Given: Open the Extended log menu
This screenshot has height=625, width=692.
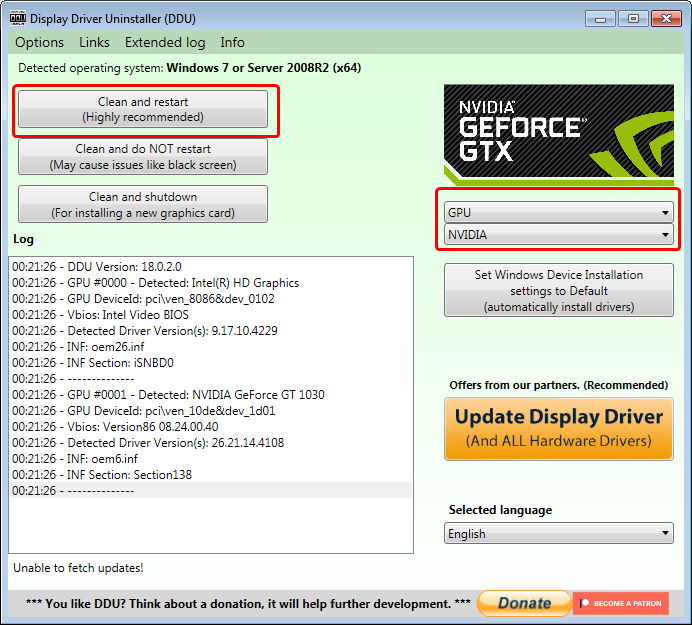Looking at the screenshot, I should click(165, 42).
